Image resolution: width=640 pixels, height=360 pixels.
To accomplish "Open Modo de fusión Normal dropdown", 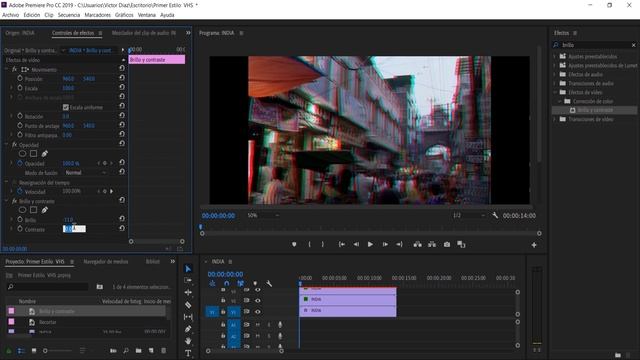I will tap(86, 173).
